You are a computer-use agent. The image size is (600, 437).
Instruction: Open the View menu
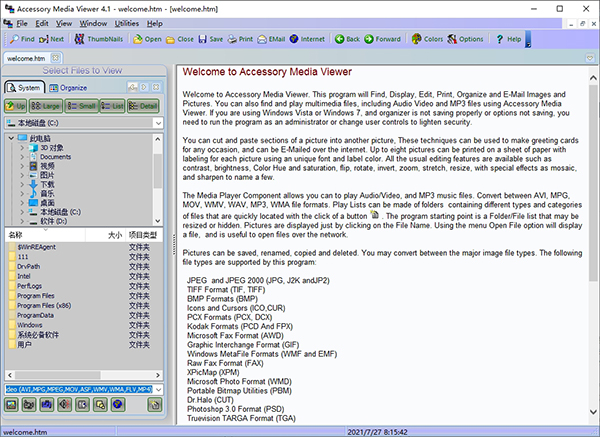point(64,24)
